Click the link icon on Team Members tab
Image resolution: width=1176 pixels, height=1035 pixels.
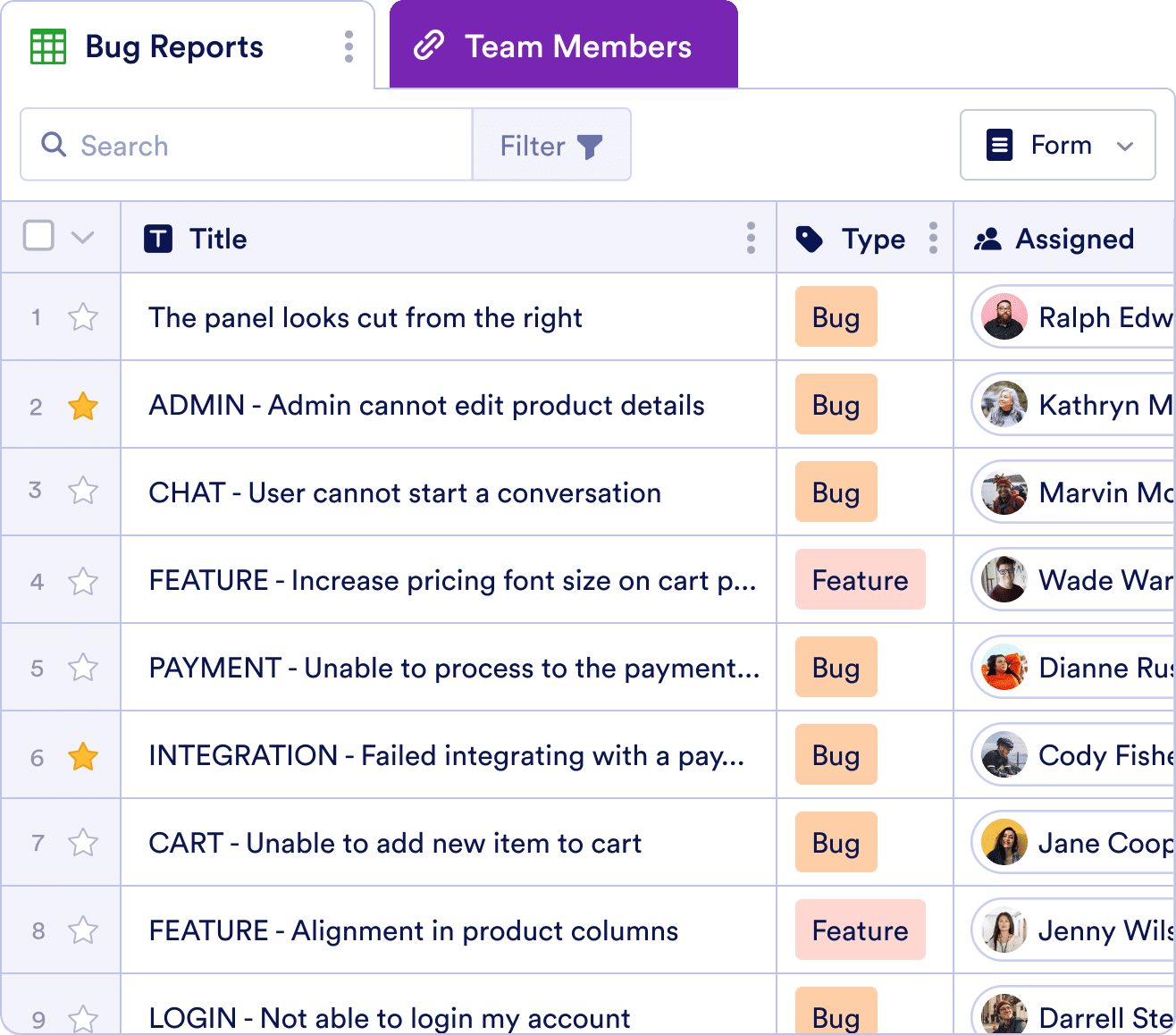(x=431, y=45)
